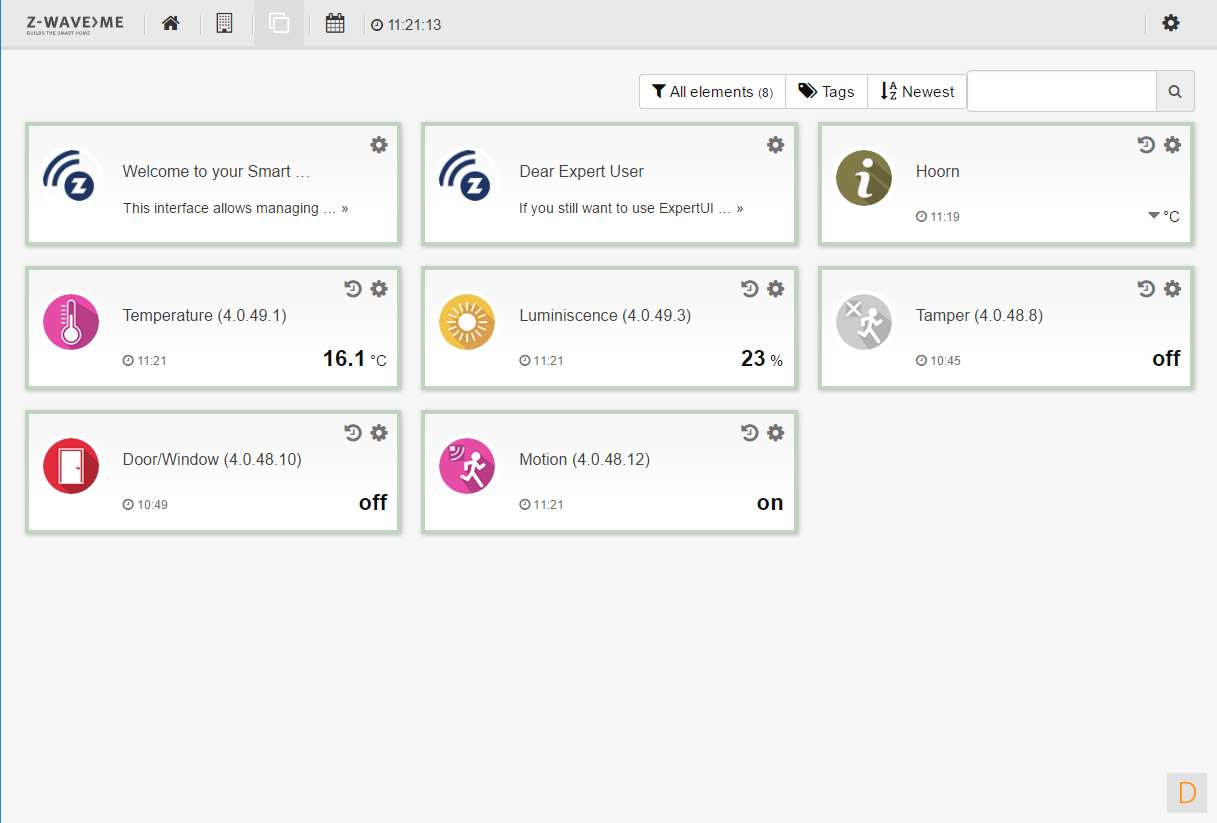This screenshot has height=823, width=1217.
Task: Click the Motion sensor running-man icon
Action: coord(467,466)
